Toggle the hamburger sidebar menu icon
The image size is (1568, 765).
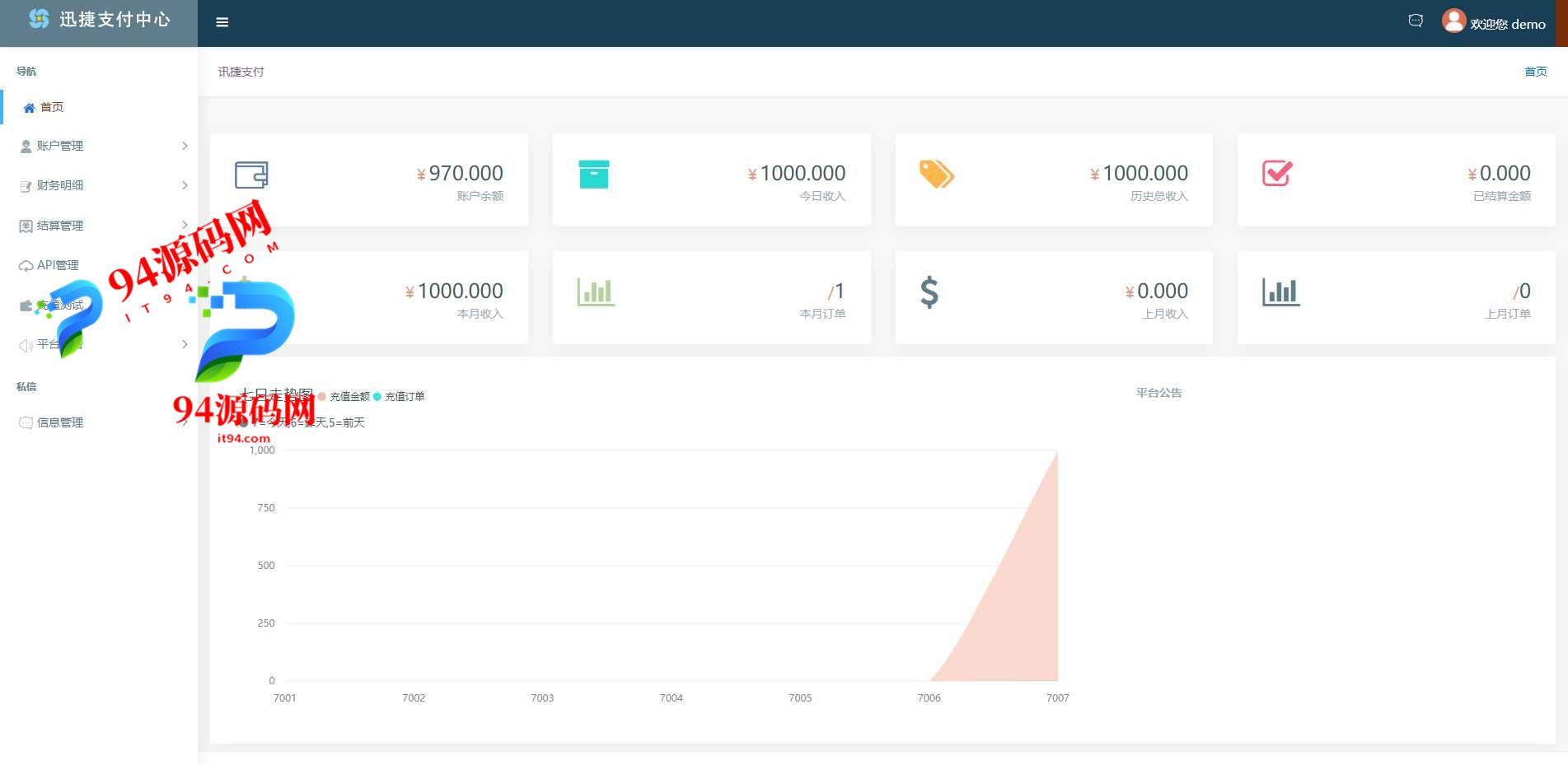pos(222,22)
